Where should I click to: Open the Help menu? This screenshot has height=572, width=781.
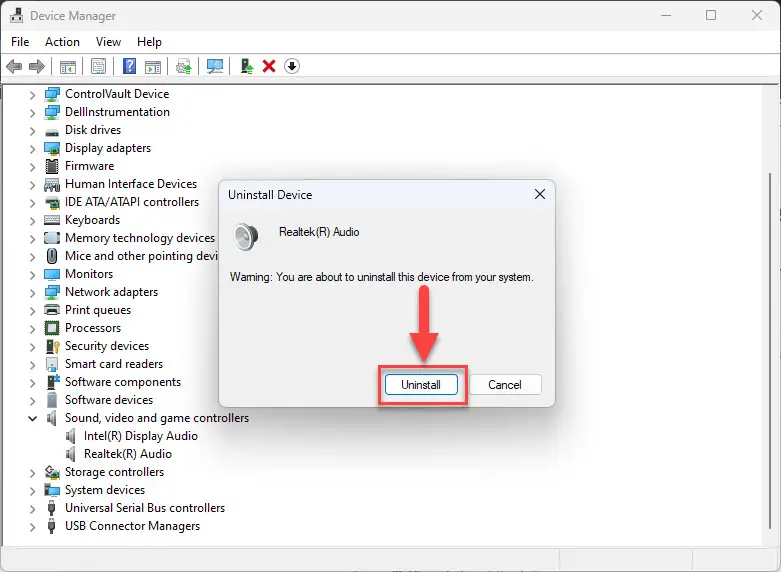[149, 42]
